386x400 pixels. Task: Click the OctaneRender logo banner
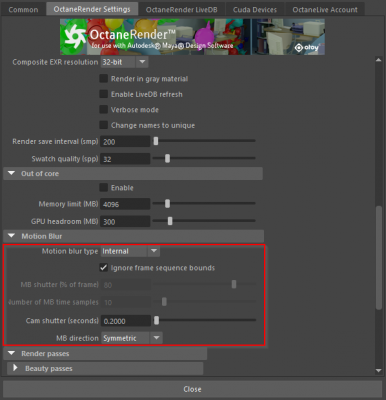pyautogui.click(x=192, y=37)
